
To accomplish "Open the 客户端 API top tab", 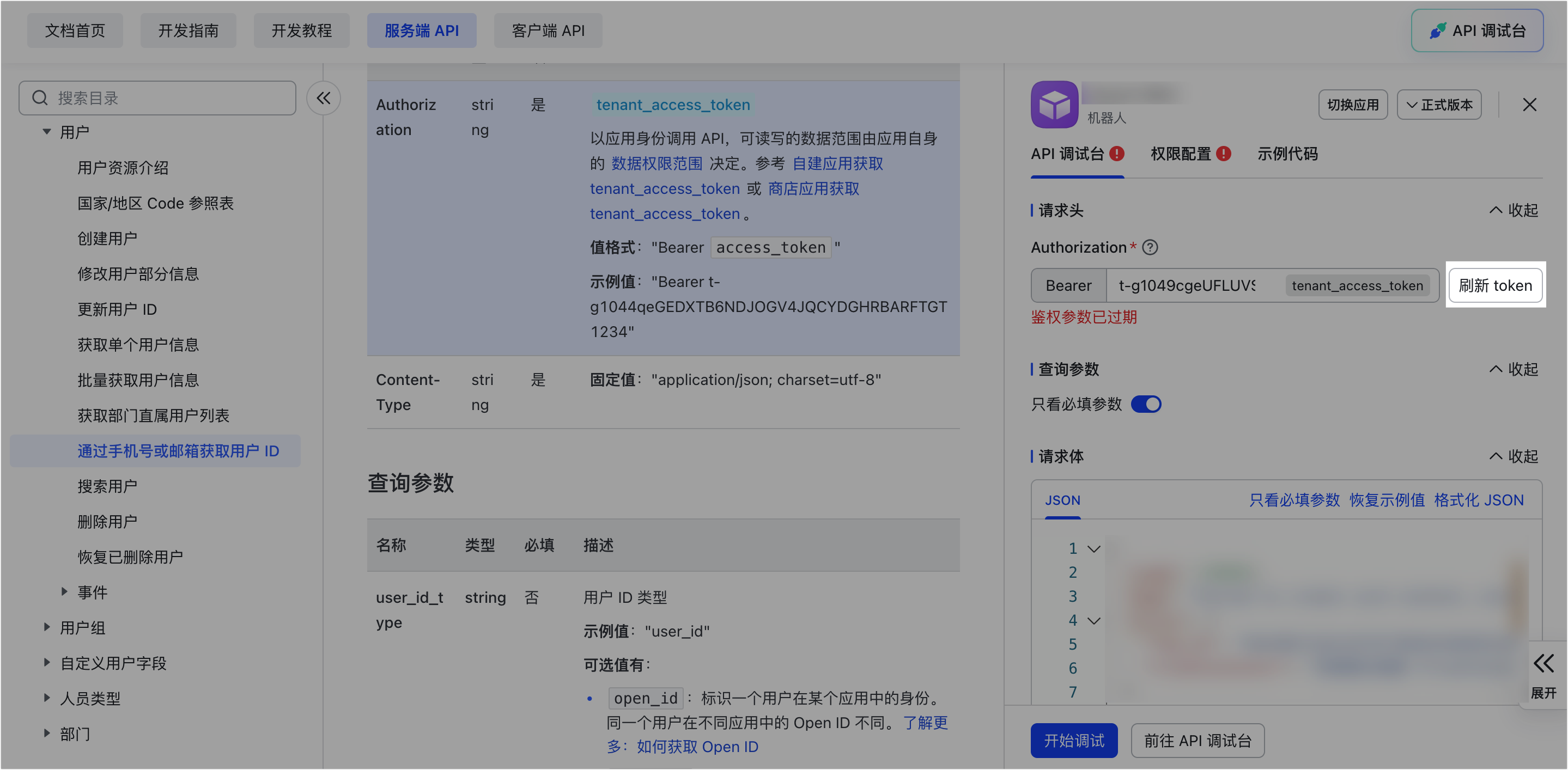I will 548,30.
